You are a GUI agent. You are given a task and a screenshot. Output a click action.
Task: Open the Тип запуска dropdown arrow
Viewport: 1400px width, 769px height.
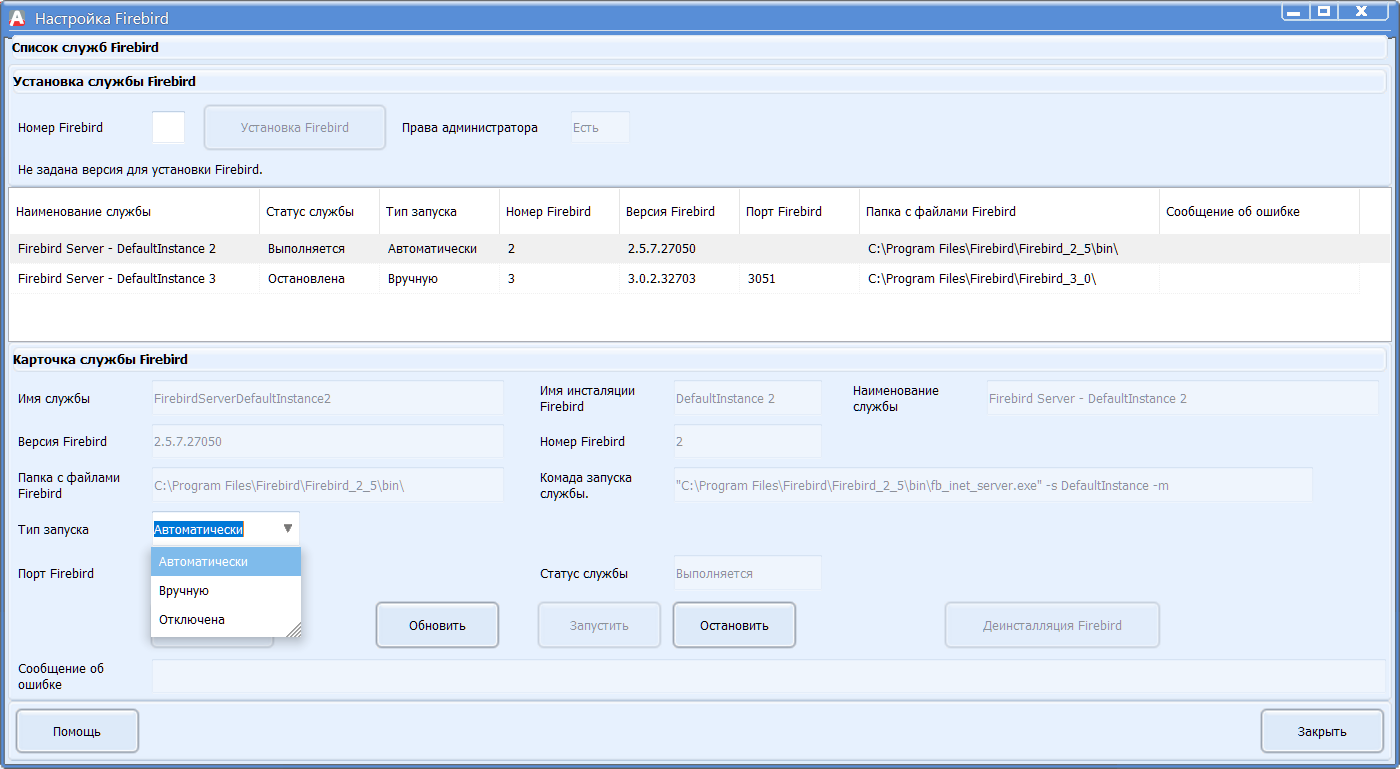coord(288,528)
